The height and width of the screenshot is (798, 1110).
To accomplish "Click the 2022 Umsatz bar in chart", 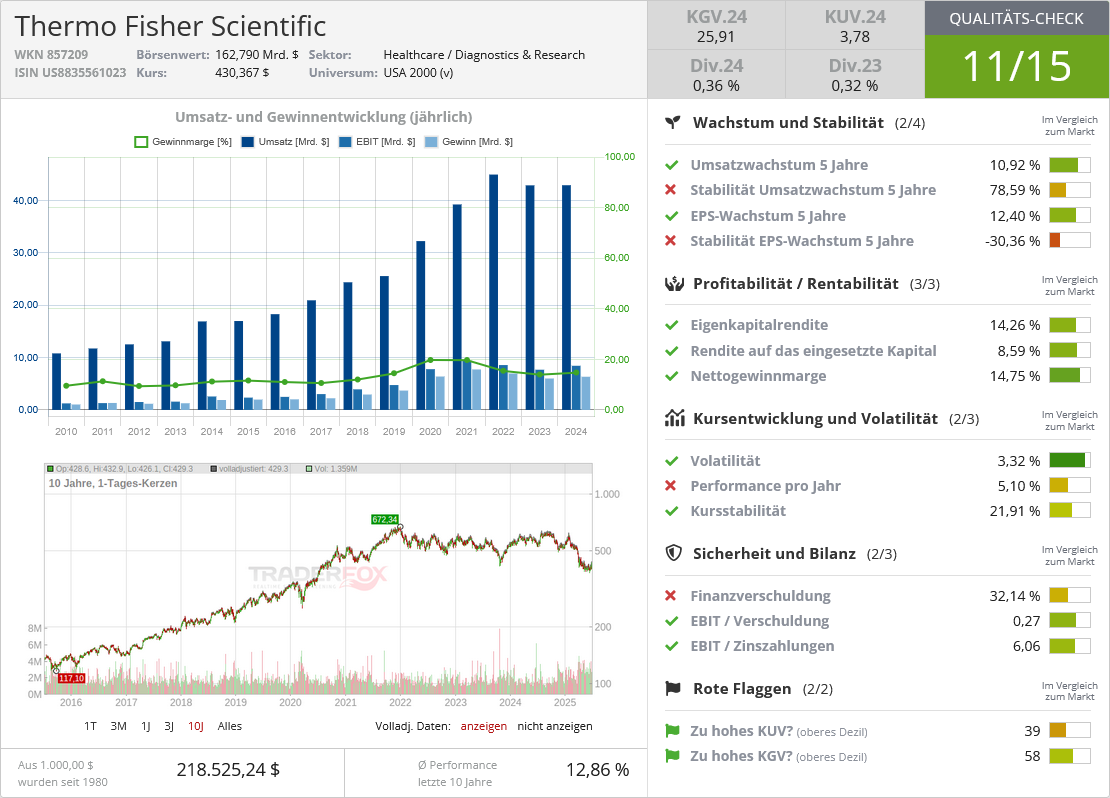I will [x=493, y=292].
